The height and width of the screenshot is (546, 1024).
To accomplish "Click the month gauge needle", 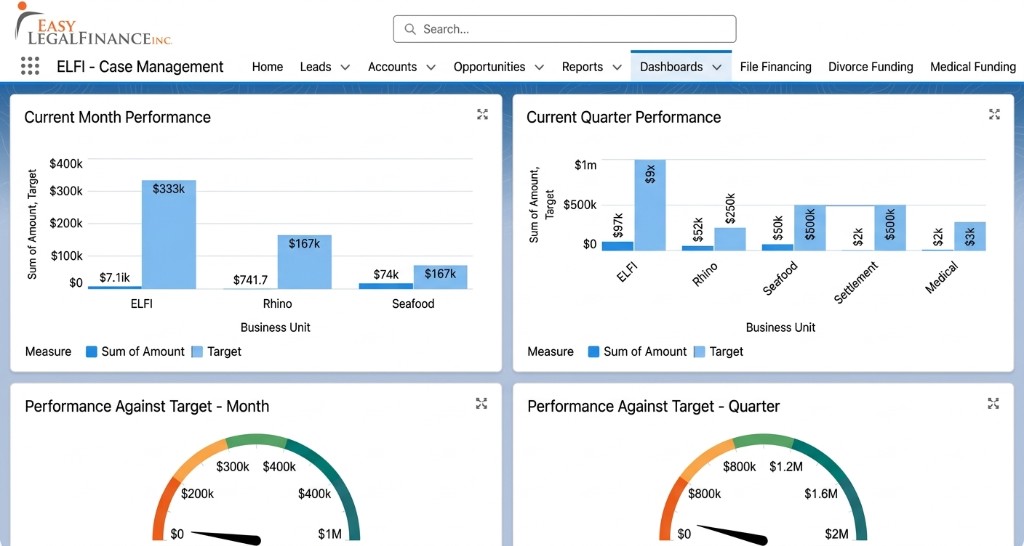I will (x=227, y=537).
